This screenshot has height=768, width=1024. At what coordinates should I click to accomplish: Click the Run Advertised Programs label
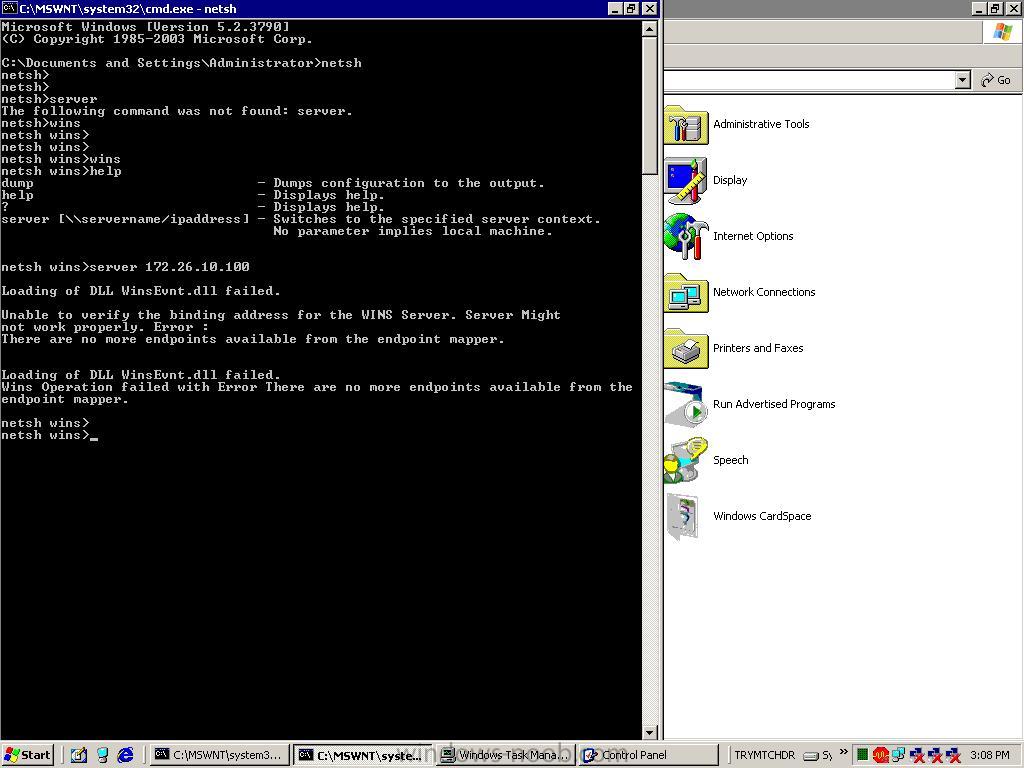click(774, 404)
